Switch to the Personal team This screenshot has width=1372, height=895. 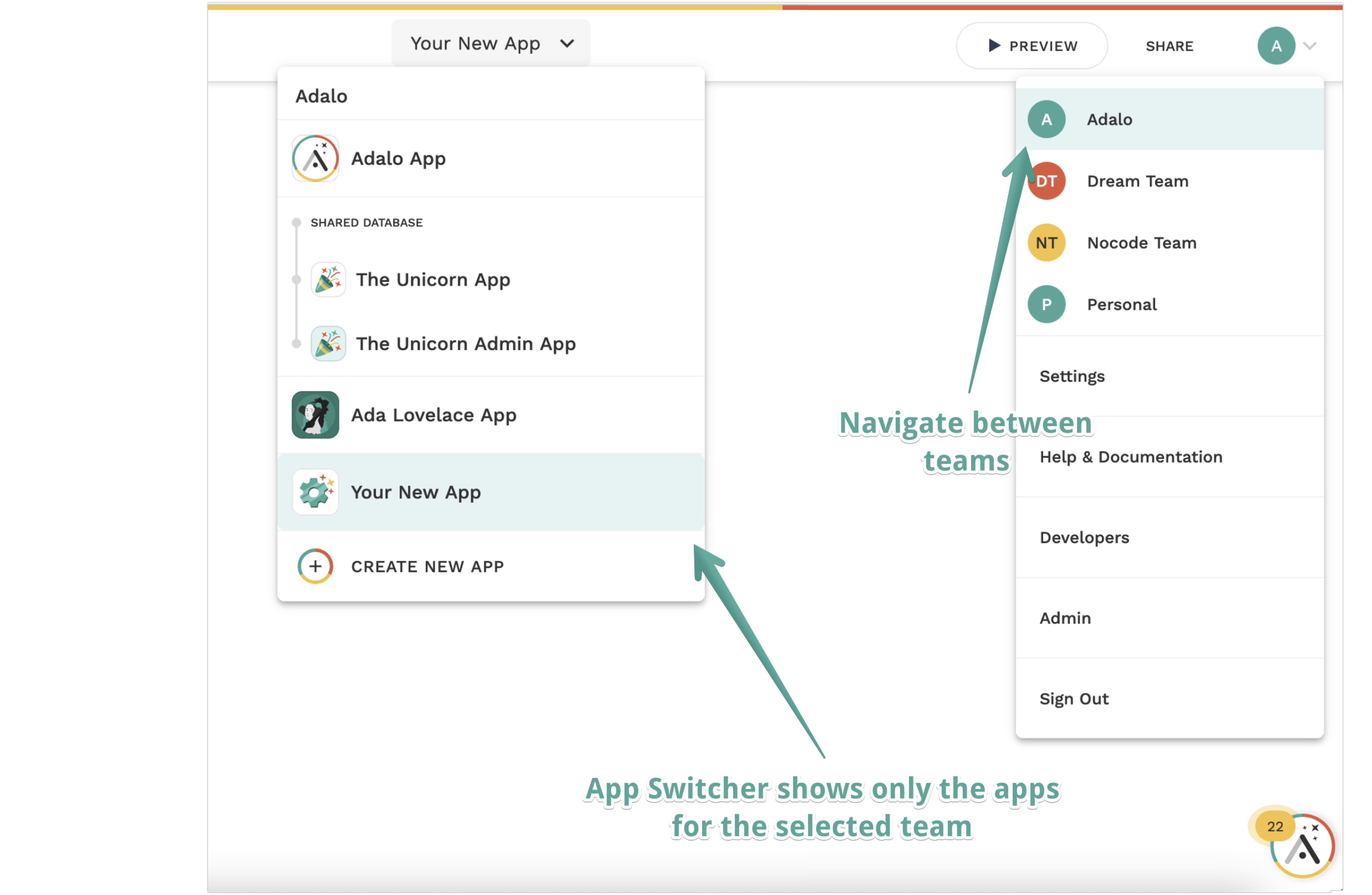(x=1169, y=305)
